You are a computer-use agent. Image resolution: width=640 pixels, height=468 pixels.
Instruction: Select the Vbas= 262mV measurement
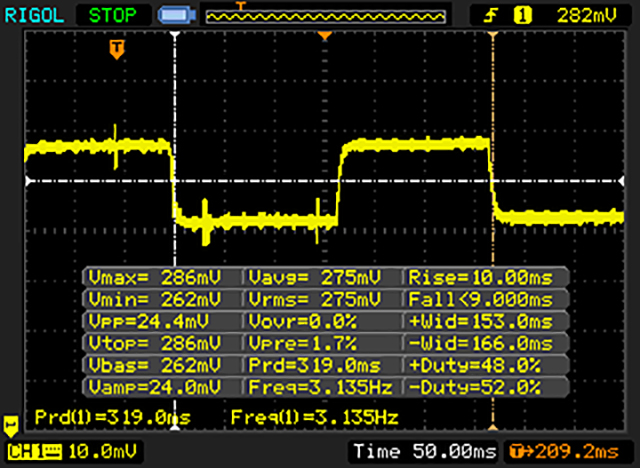[x=155, y=365]
